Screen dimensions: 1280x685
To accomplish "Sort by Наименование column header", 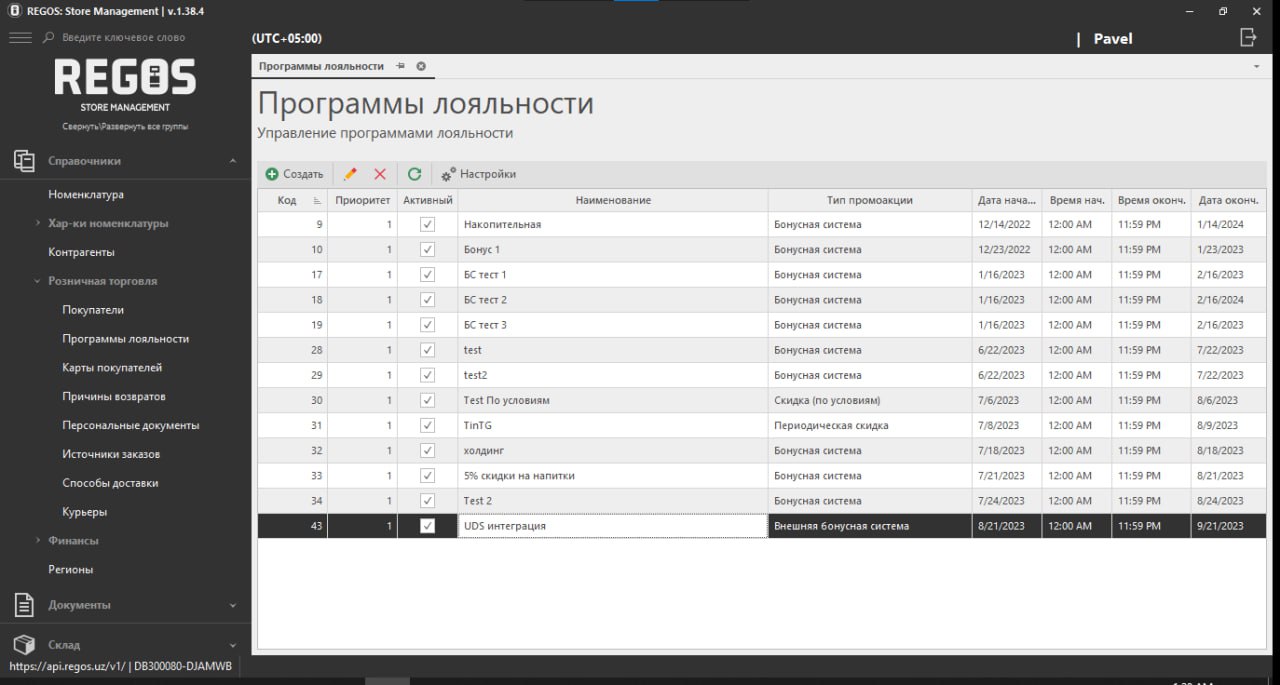I will point(613,200).
